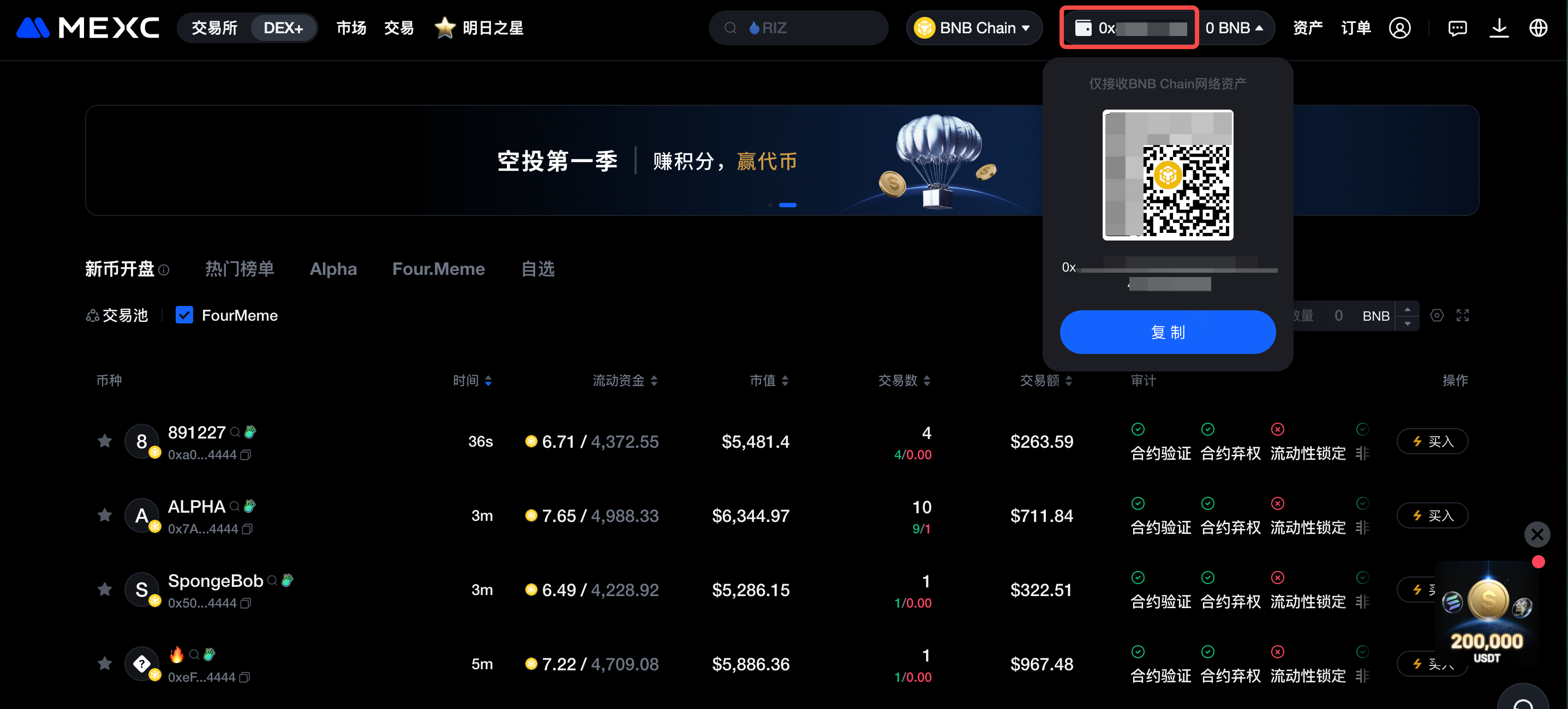Viewport: 1568px width, 709px height.
Task: Click the RIZ search field
Action: 798,28
